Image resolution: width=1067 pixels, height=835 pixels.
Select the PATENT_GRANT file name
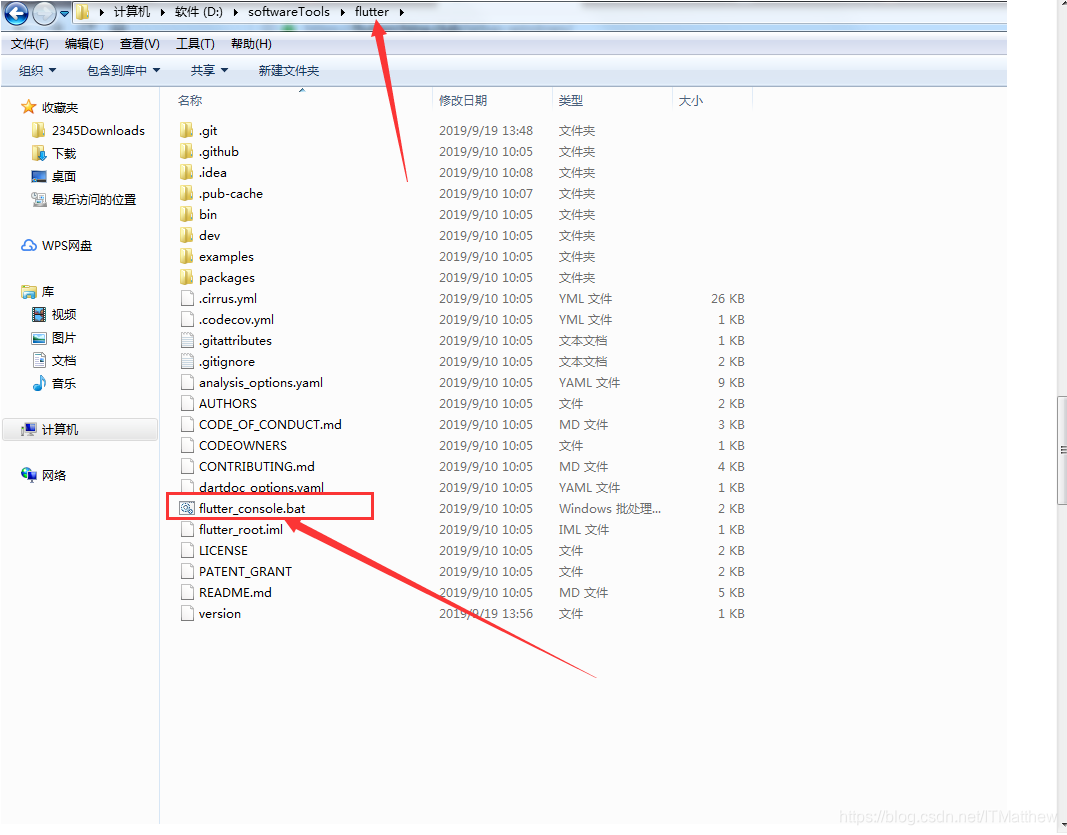245,572
